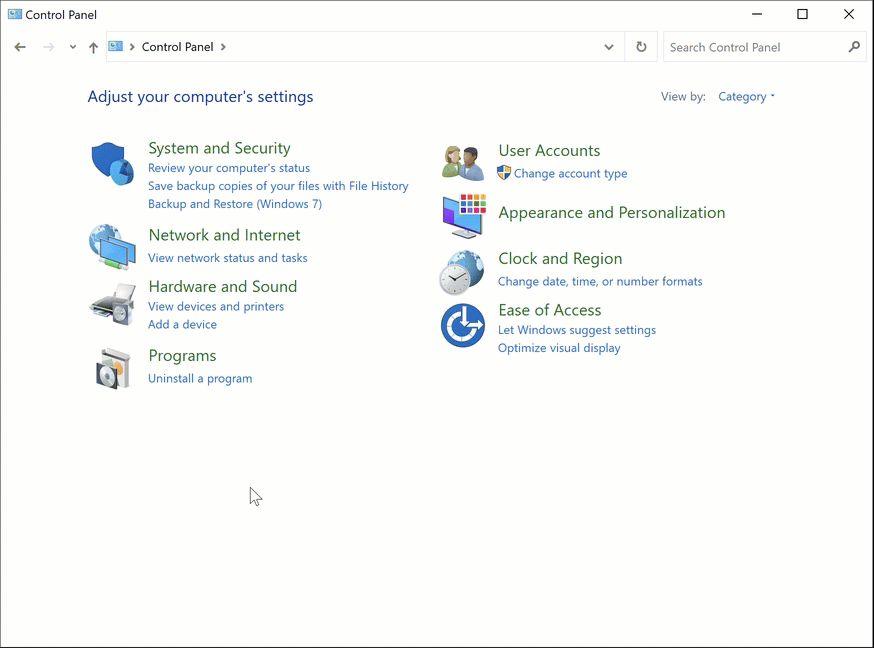Click the Backup and Restore (Windows 7) link

234,204
